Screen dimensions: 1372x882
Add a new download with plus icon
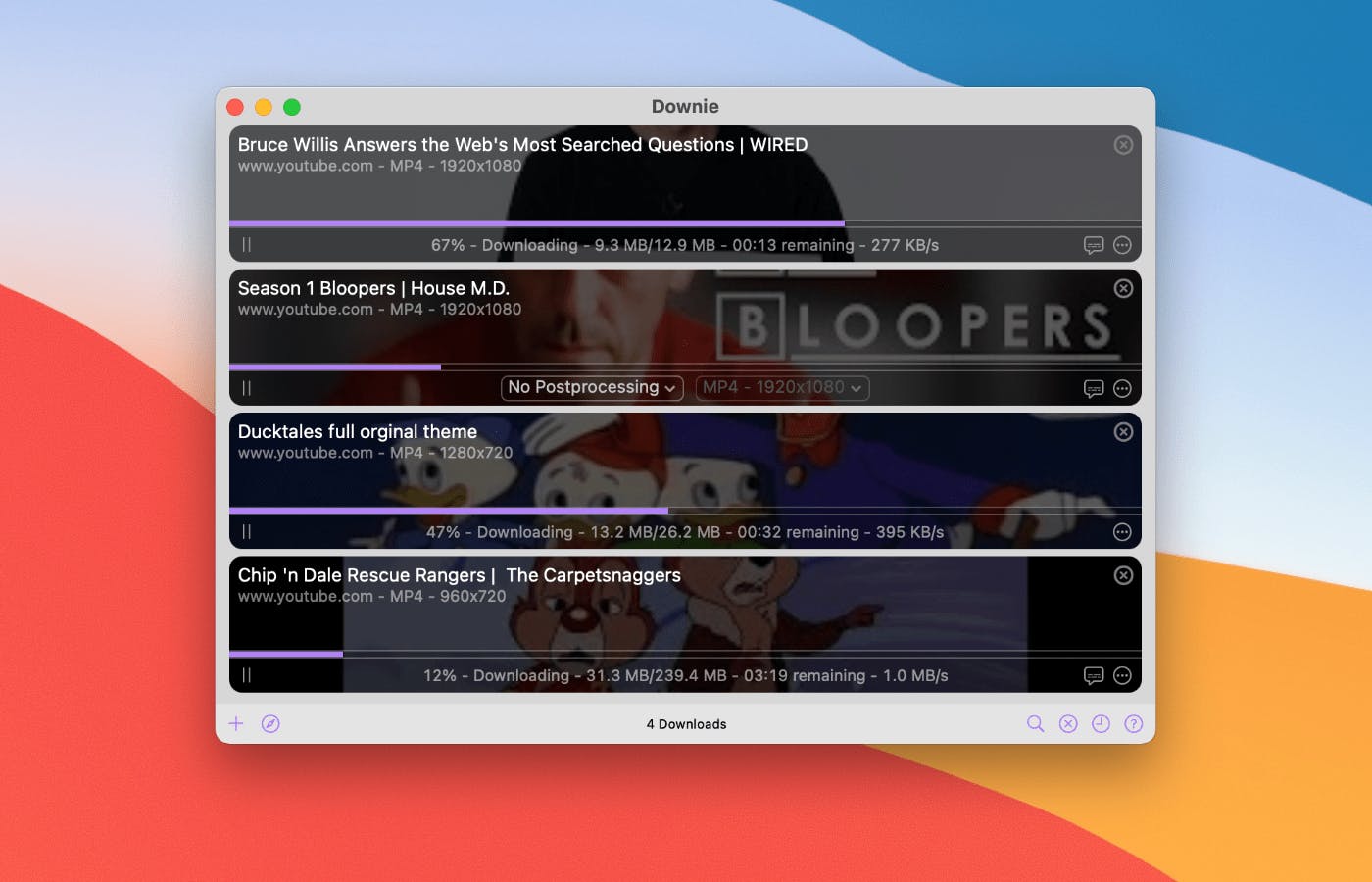[x=236, y=723]
